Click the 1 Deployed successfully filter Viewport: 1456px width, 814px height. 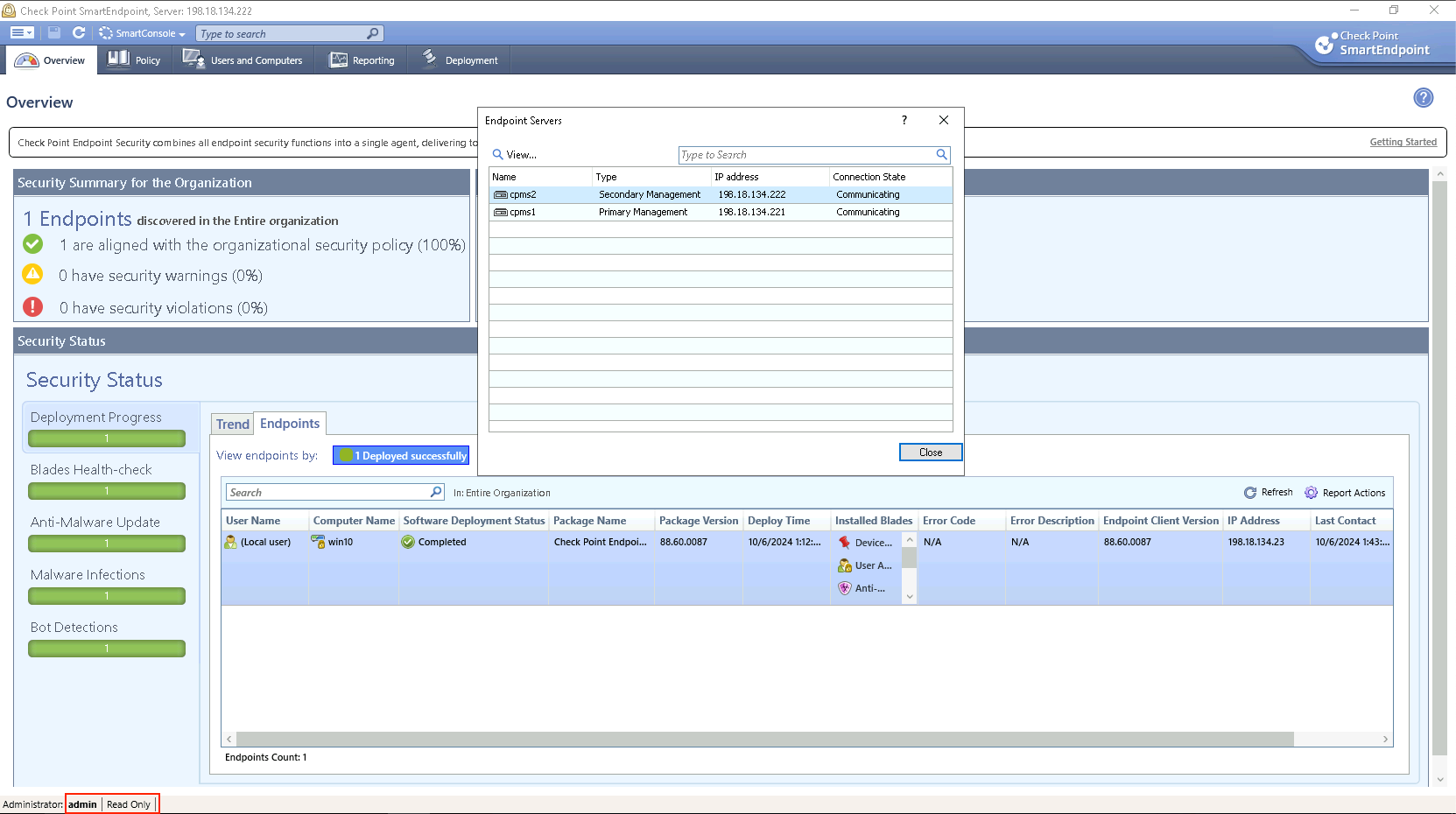(x=402, y=456)
